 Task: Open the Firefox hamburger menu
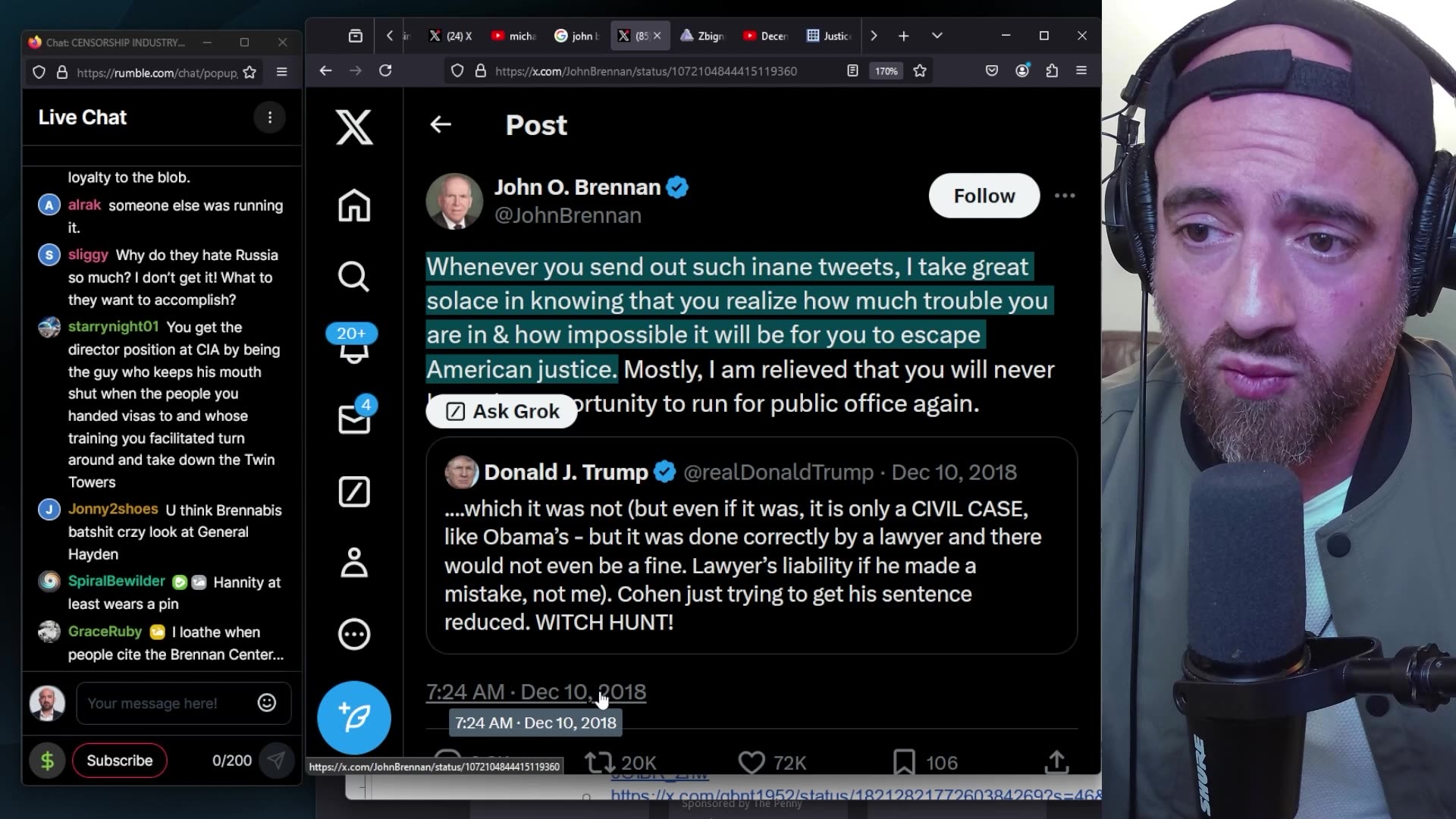1082,71
